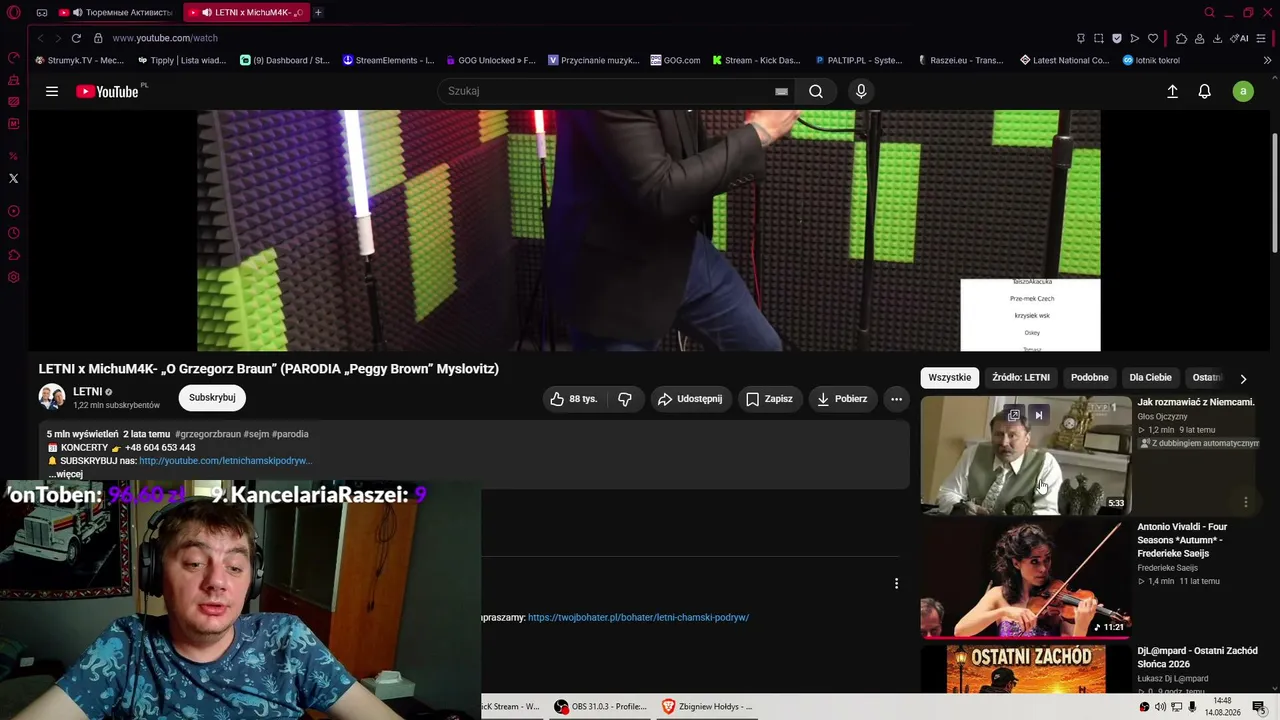Download the video with Pobierz
Image resolution: width=1280 pixels, height=720 pixels.
[841, 399]
